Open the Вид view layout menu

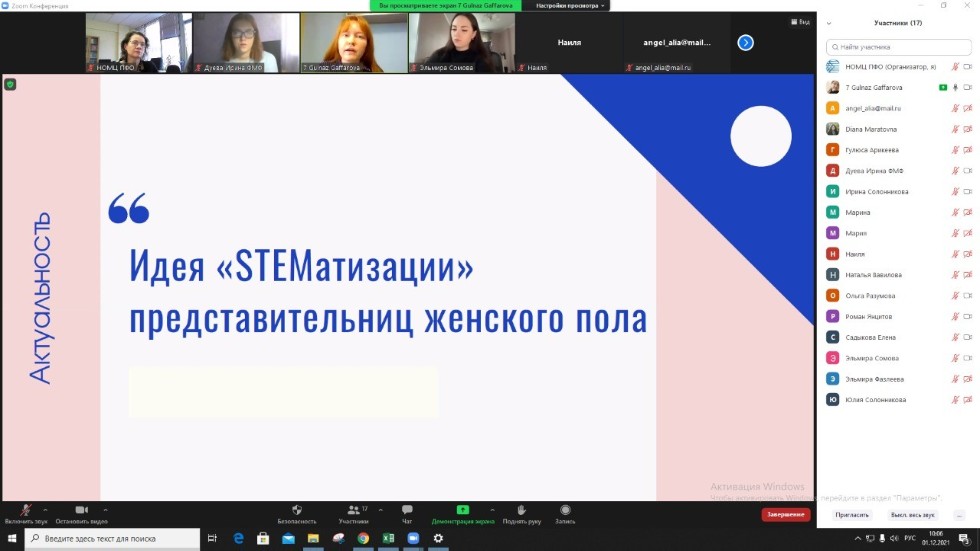point(800,21)
